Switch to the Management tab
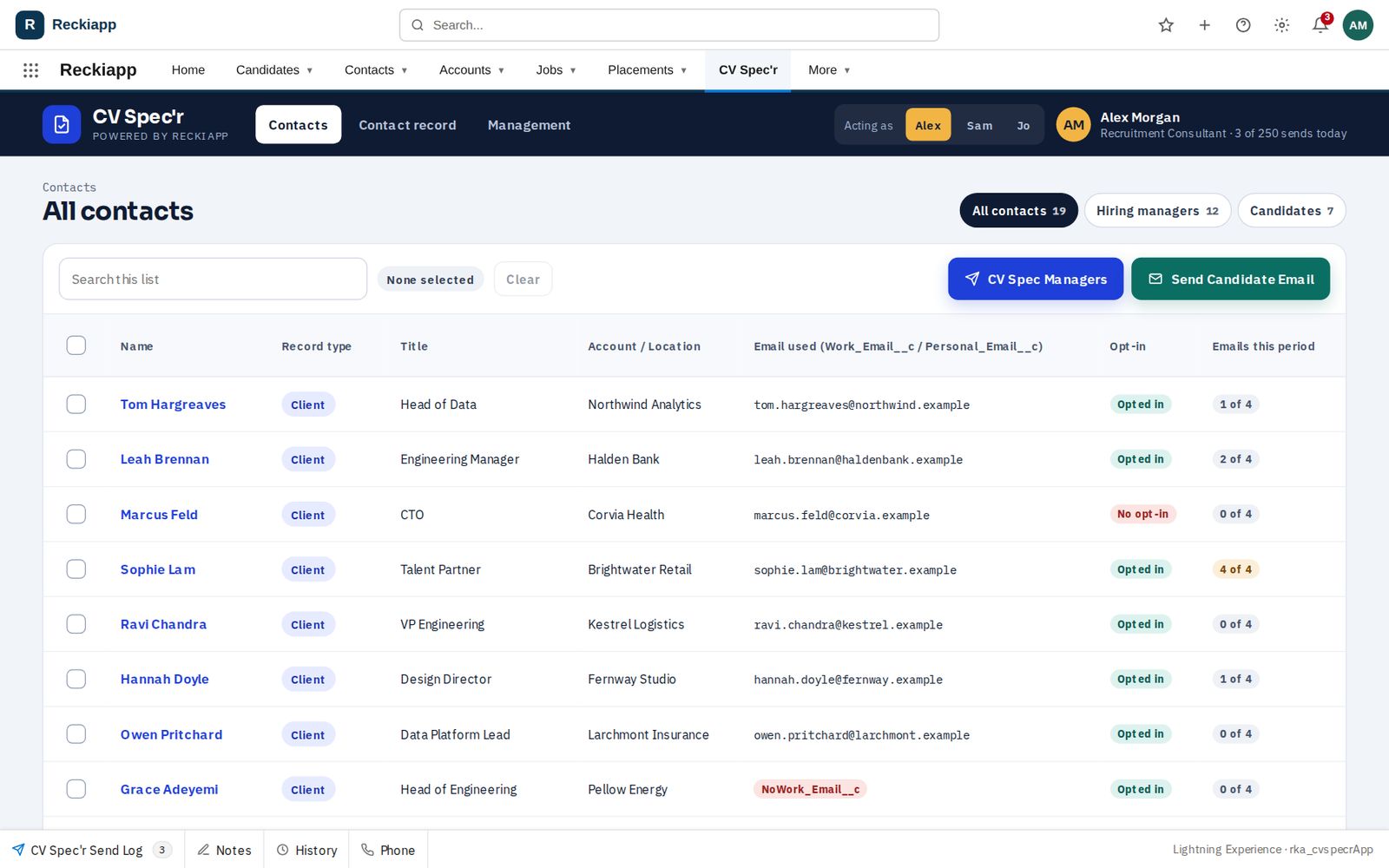 pos(529,125)
